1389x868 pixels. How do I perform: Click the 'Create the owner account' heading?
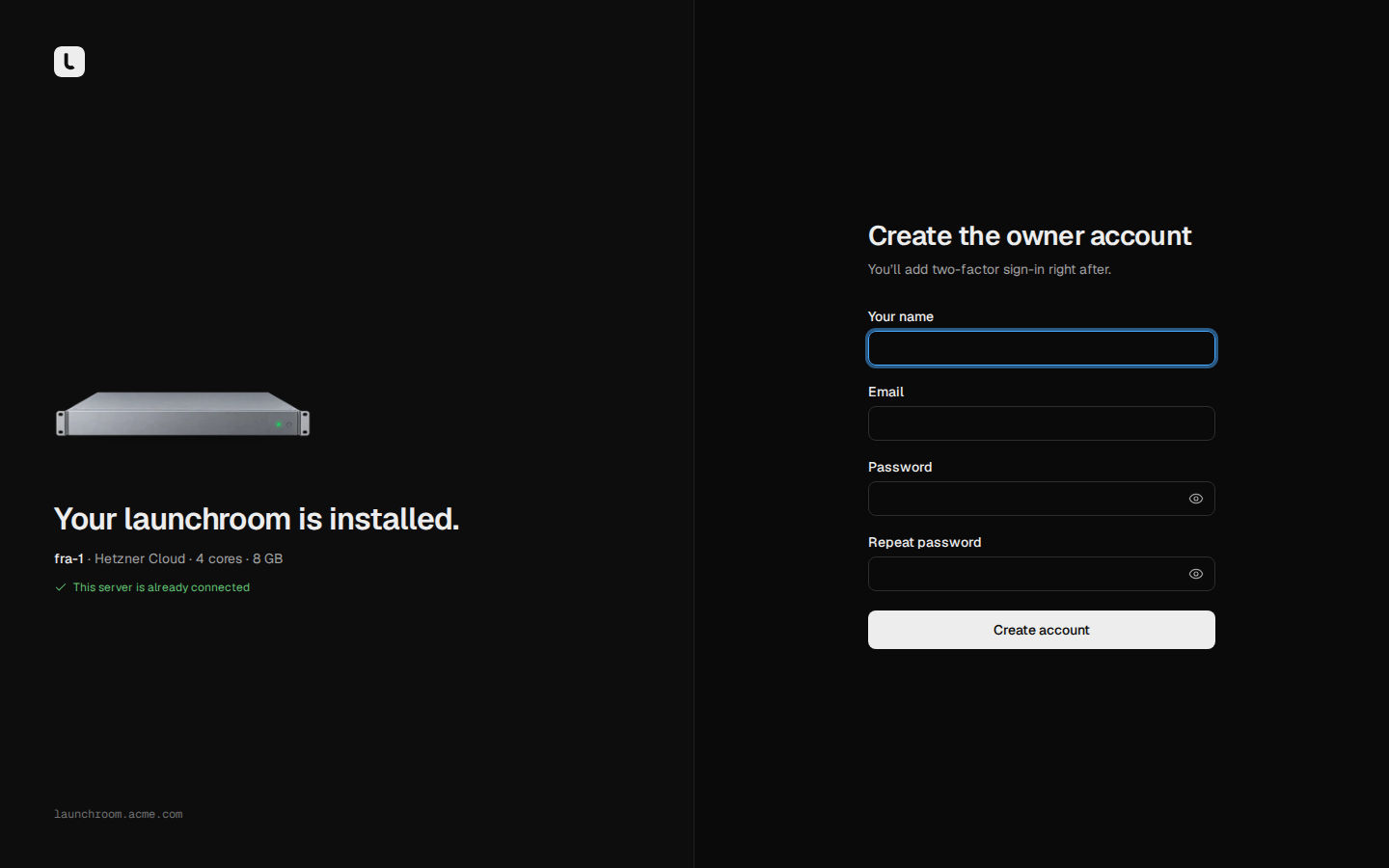pyautogui.click(x=1029, y=236)
